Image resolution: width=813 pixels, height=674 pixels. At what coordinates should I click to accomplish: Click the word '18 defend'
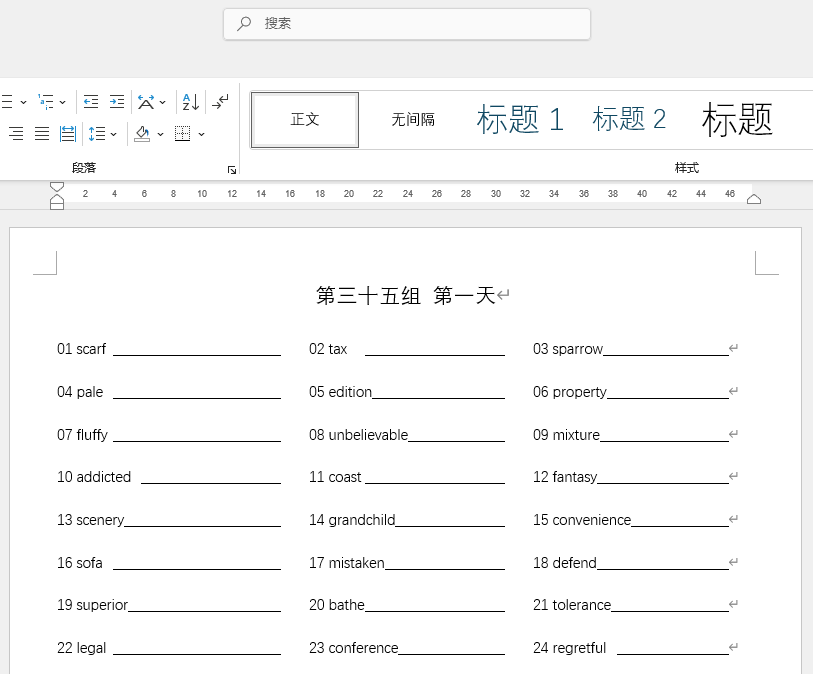[565, 563]
